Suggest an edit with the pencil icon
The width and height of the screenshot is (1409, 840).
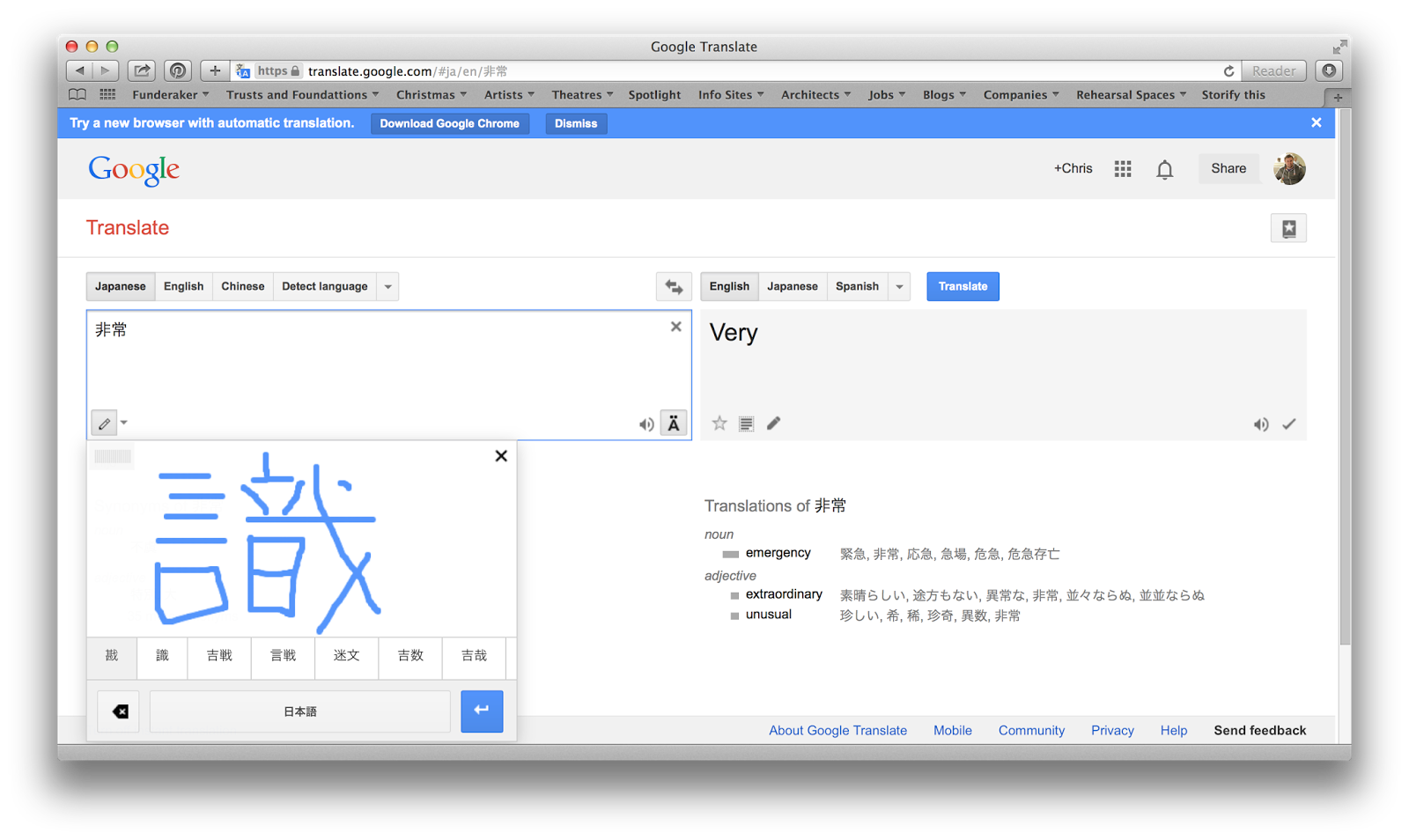pos(773,424)
